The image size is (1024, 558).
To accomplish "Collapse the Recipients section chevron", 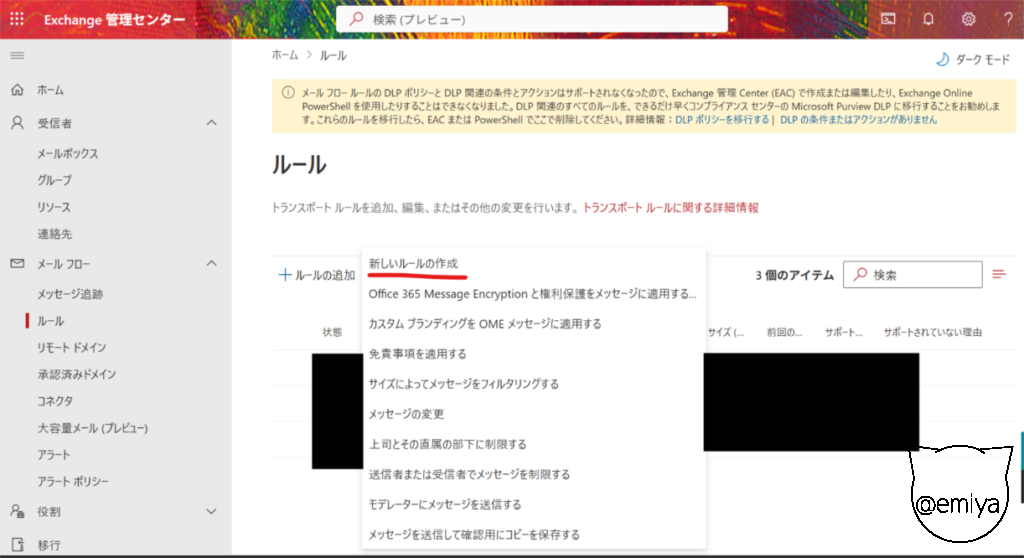I will (211, 123).
